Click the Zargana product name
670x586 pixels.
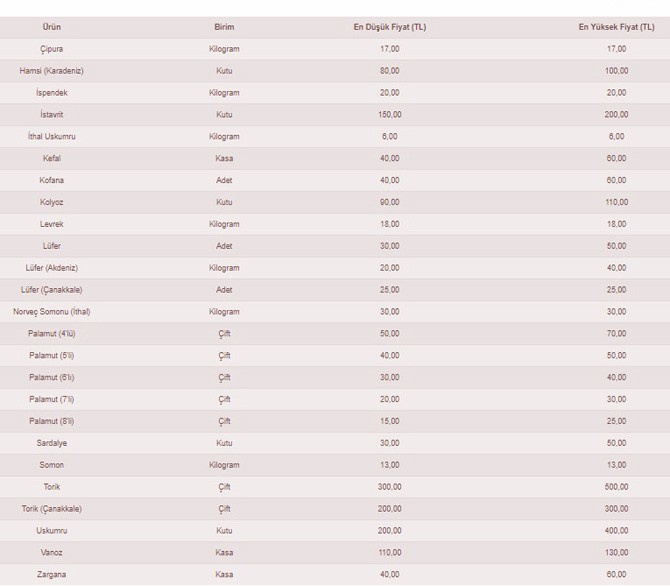pyautogui.click(x=52, y=575)
